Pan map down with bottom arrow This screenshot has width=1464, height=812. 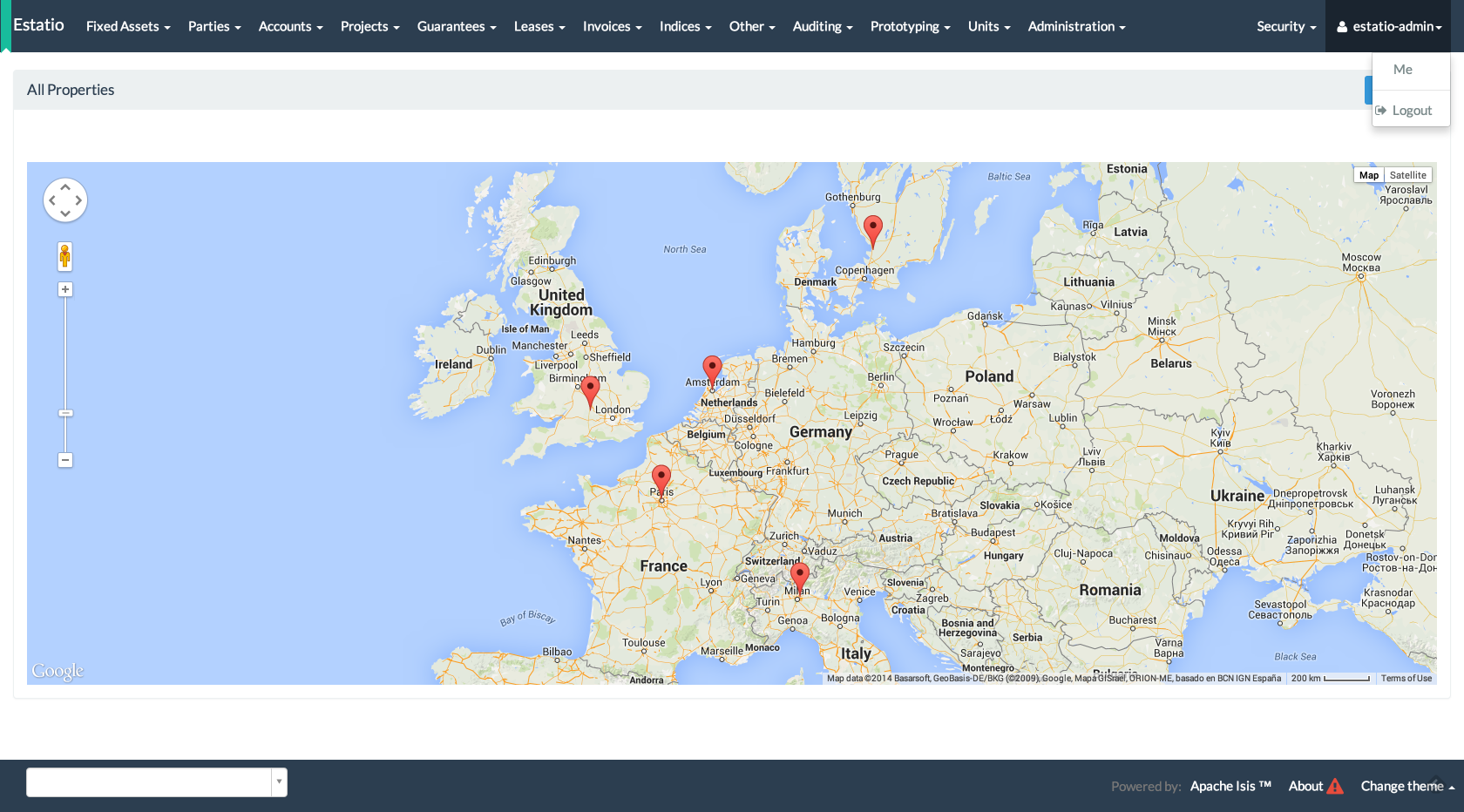click(x=65, y=213)
